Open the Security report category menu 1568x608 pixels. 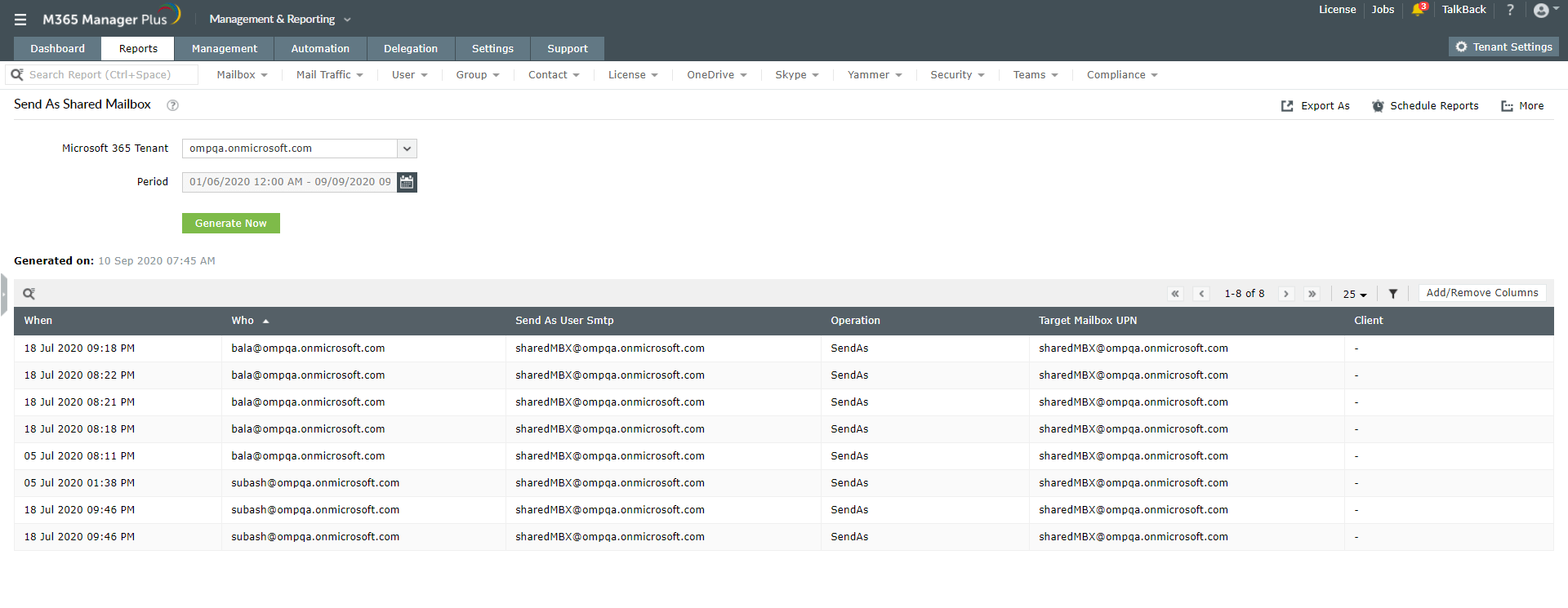(957, 75)
